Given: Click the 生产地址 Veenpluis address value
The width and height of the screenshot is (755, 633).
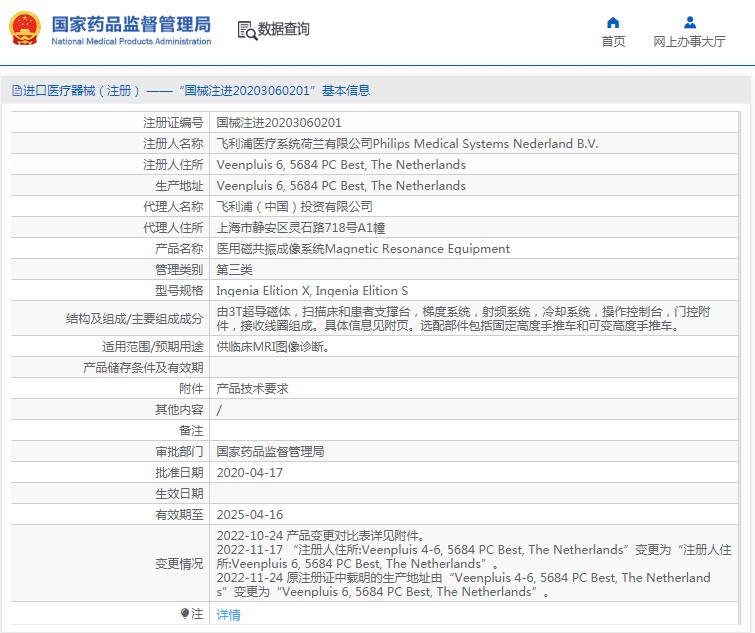Looking at the screenshot, I should click(341, 186).
